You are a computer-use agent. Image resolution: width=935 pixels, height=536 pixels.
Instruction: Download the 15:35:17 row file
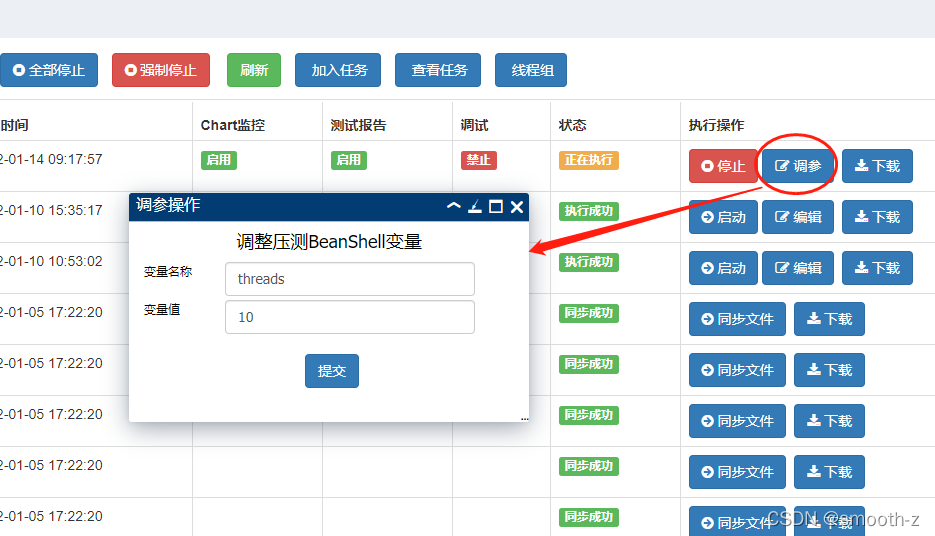(877, 217)
